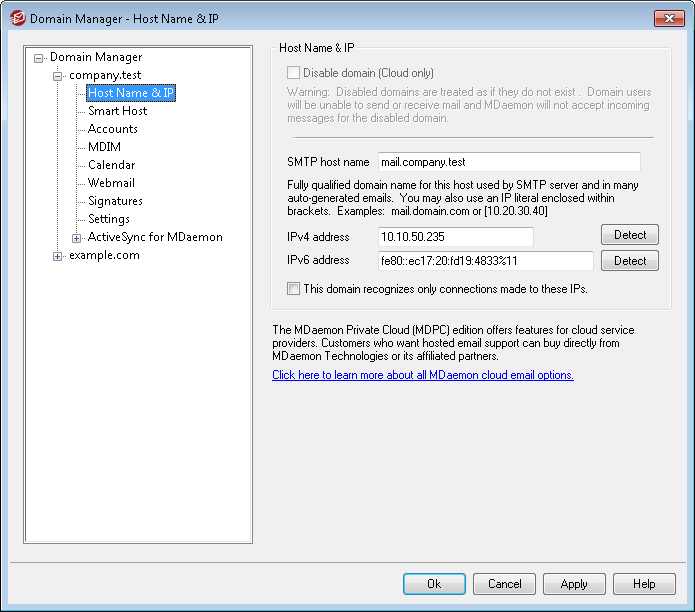Cancel the dialog changes
Viewport: 695px width, 612px height.
click(504, 584)
